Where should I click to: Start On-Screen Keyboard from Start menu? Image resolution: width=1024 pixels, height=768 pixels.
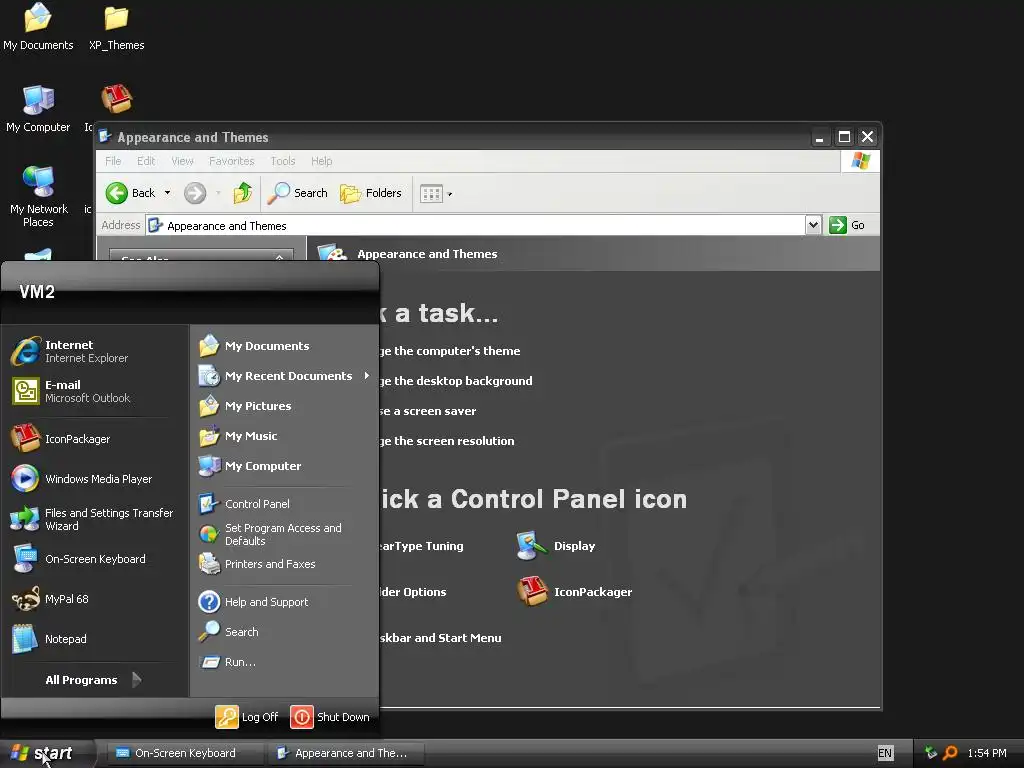coord(78,559)
